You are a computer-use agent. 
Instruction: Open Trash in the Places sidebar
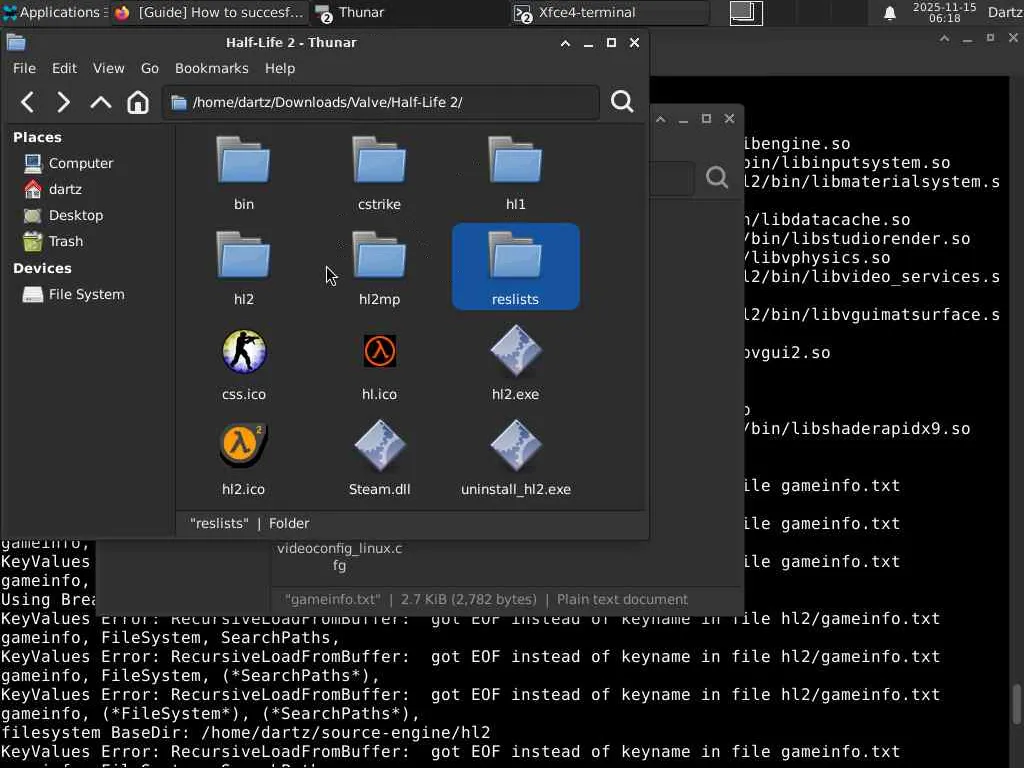click(53, 242)
